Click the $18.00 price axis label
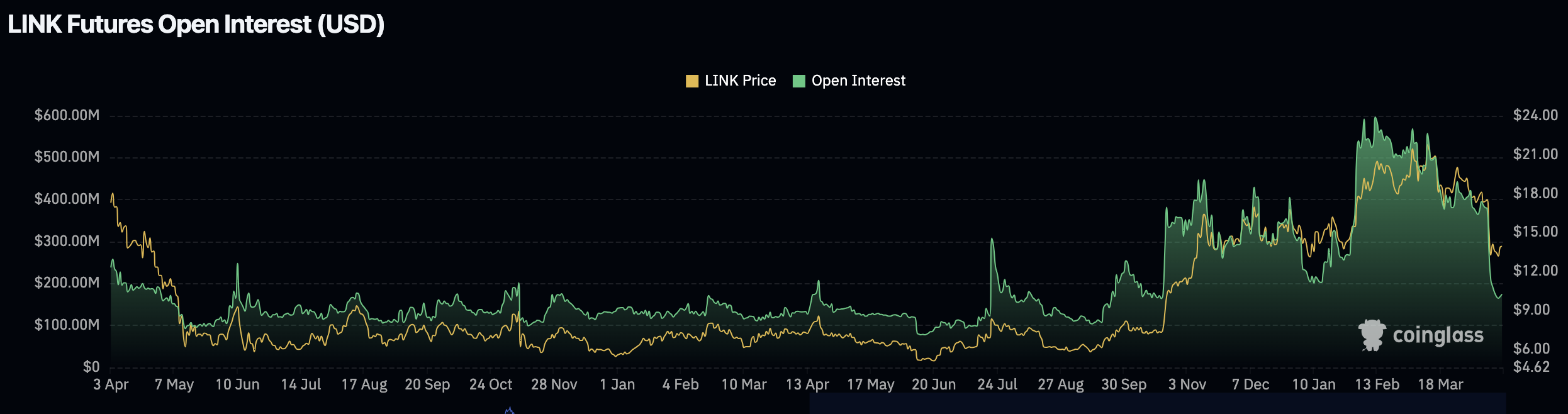This screenshot has width=1568, height=414. coord(1535,193)
